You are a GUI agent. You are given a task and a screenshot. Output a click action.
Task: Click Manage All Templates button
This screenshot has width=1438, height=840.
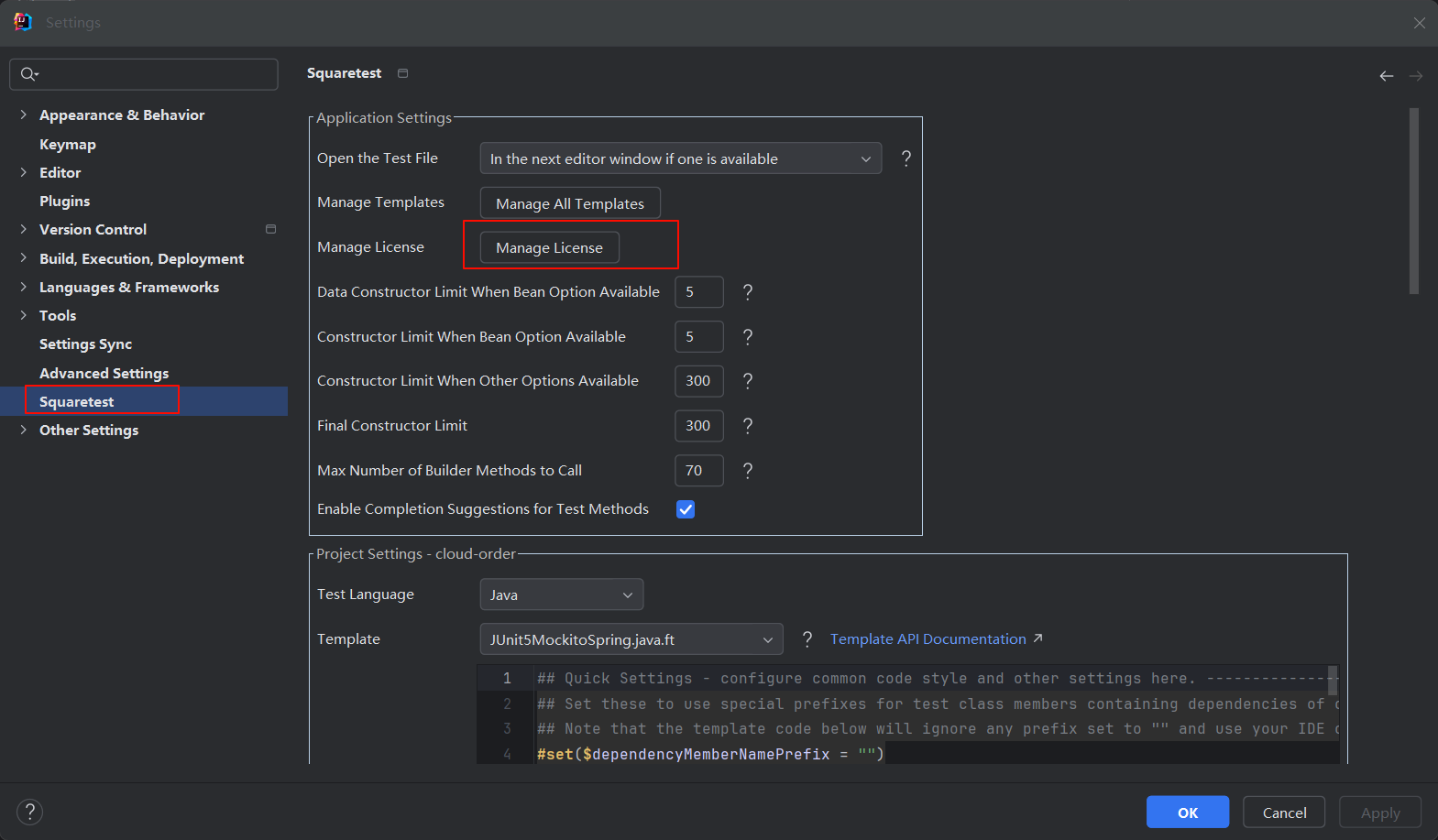[570, 203]
